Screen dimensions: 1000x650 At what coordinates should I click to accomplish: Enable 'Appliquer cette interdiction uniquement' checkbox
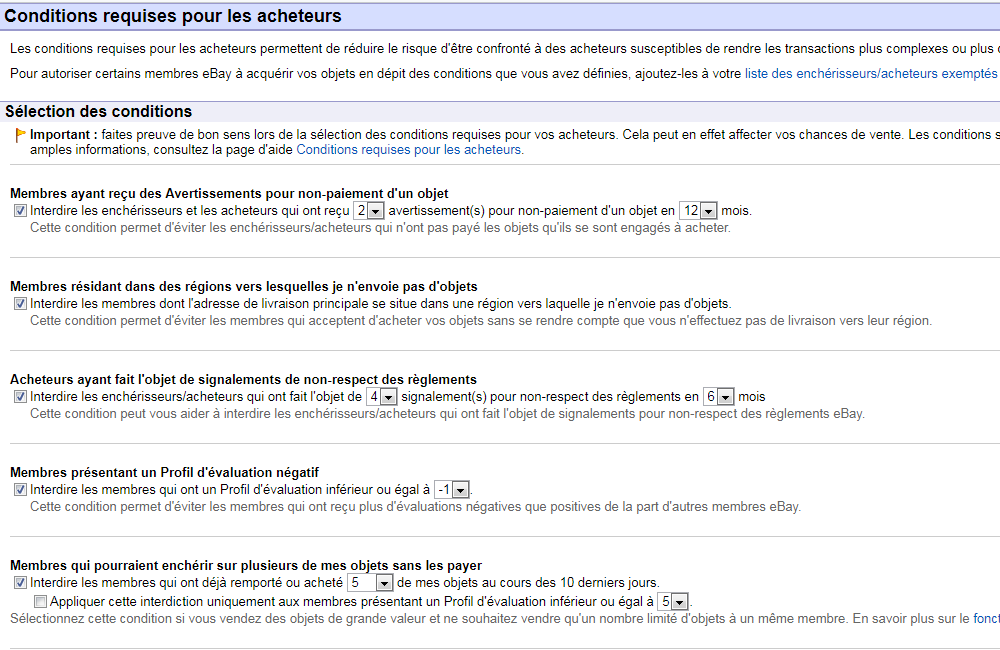41,602
